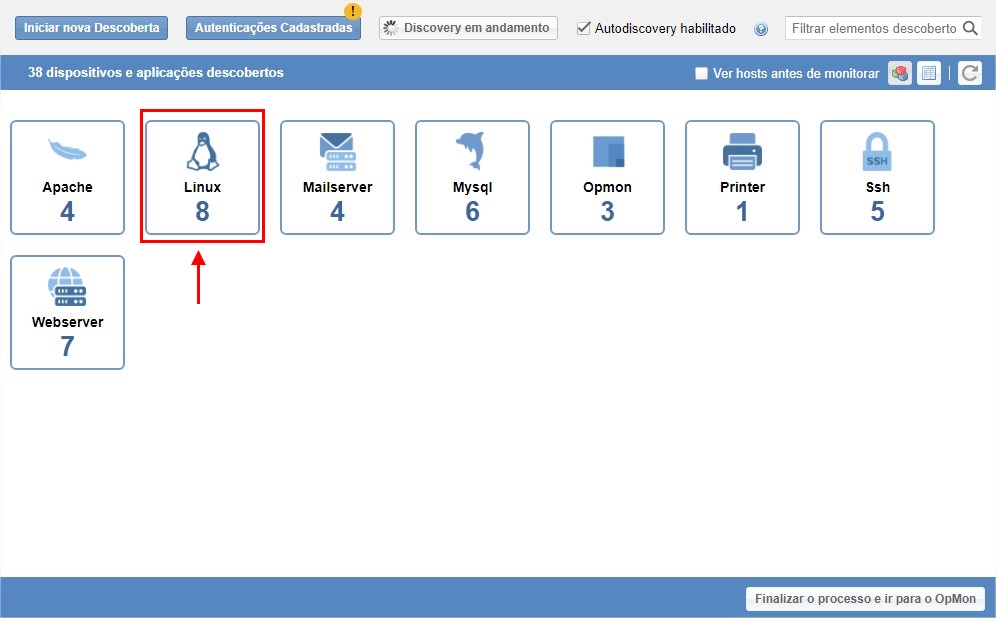Viewport: 996px width, 618px height.
Task: Click the blue help question icon
Action: [x=761, y=29]
